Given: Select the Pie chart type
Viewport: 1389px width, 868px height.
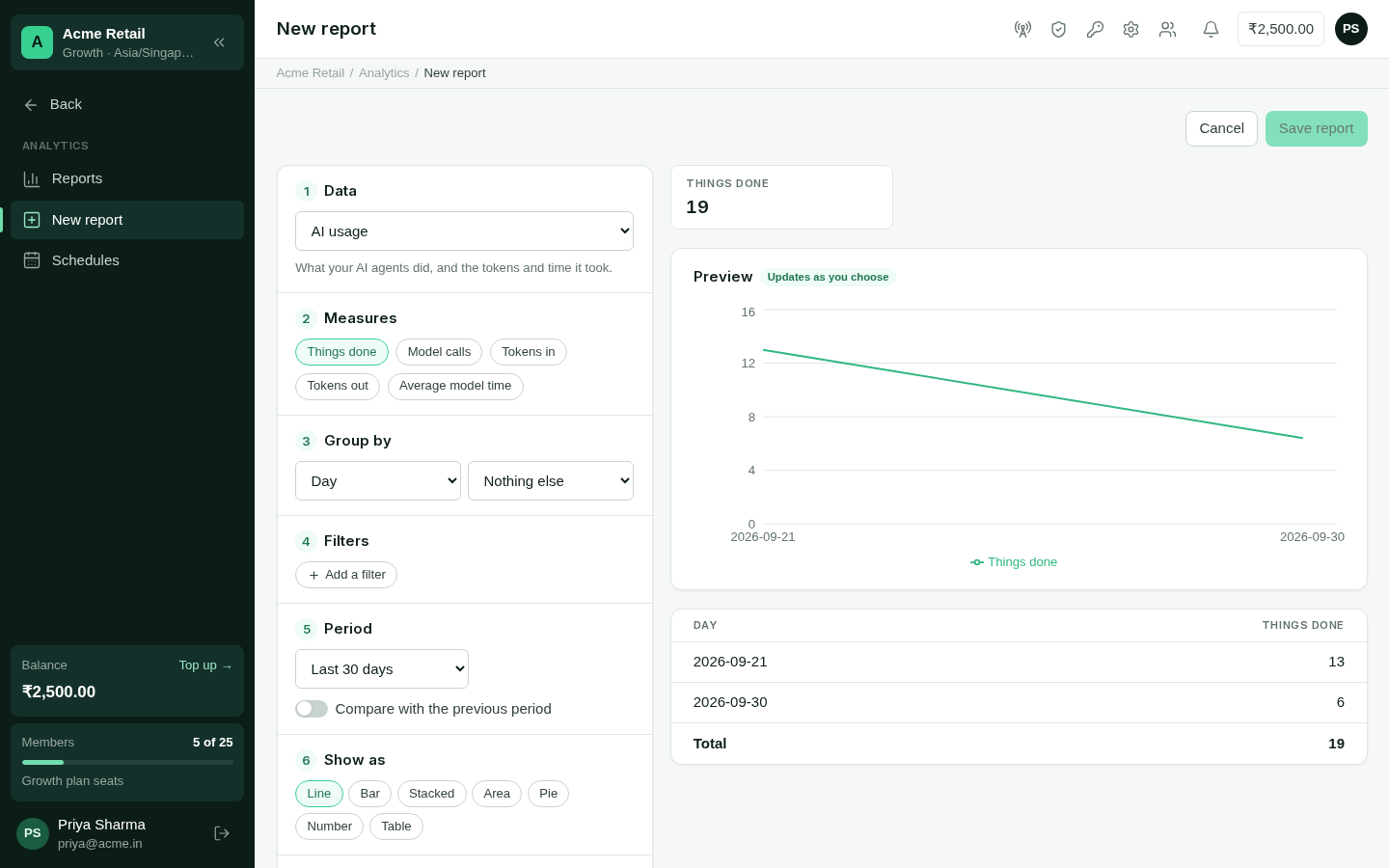Looking at the screenshot, I should pos(548,794).
